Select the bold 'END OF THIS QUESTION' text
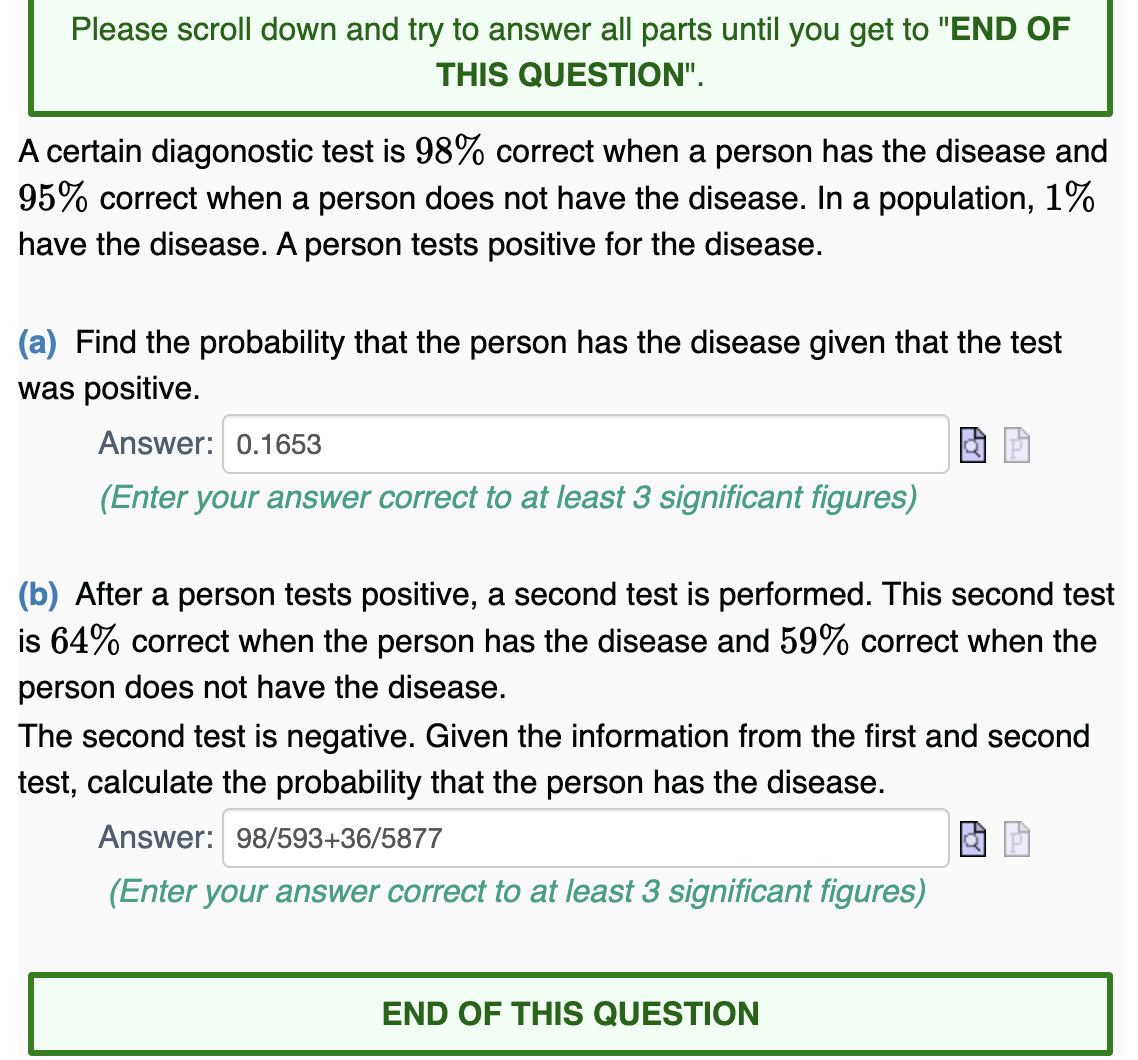This screenshot has height=1060, width=1138. tap(568, 1013)
